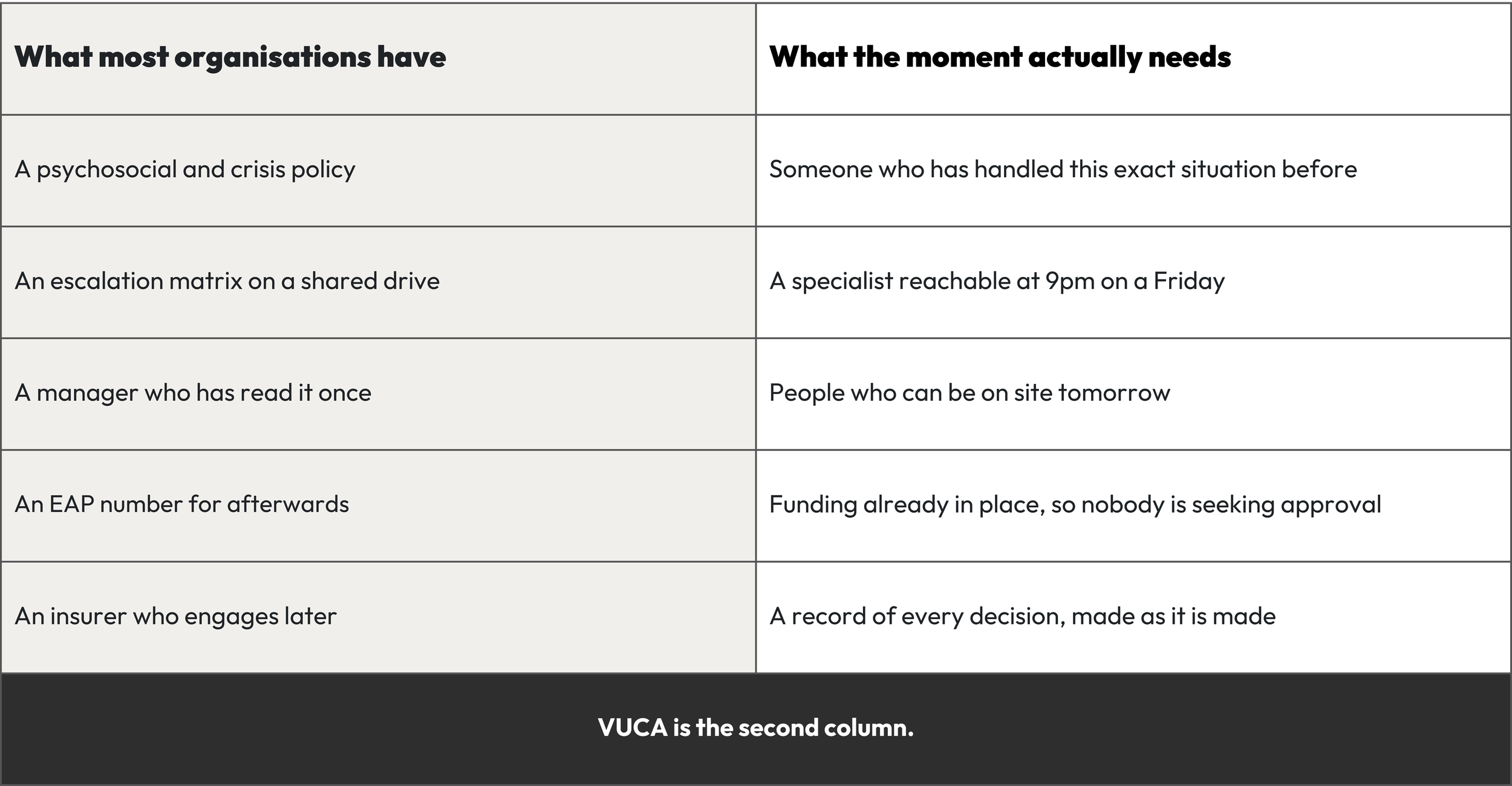Select the 'A psychosocial and crisis policy' cell
The height and width of the screenshot is (786, 1512).
point(379,171)
